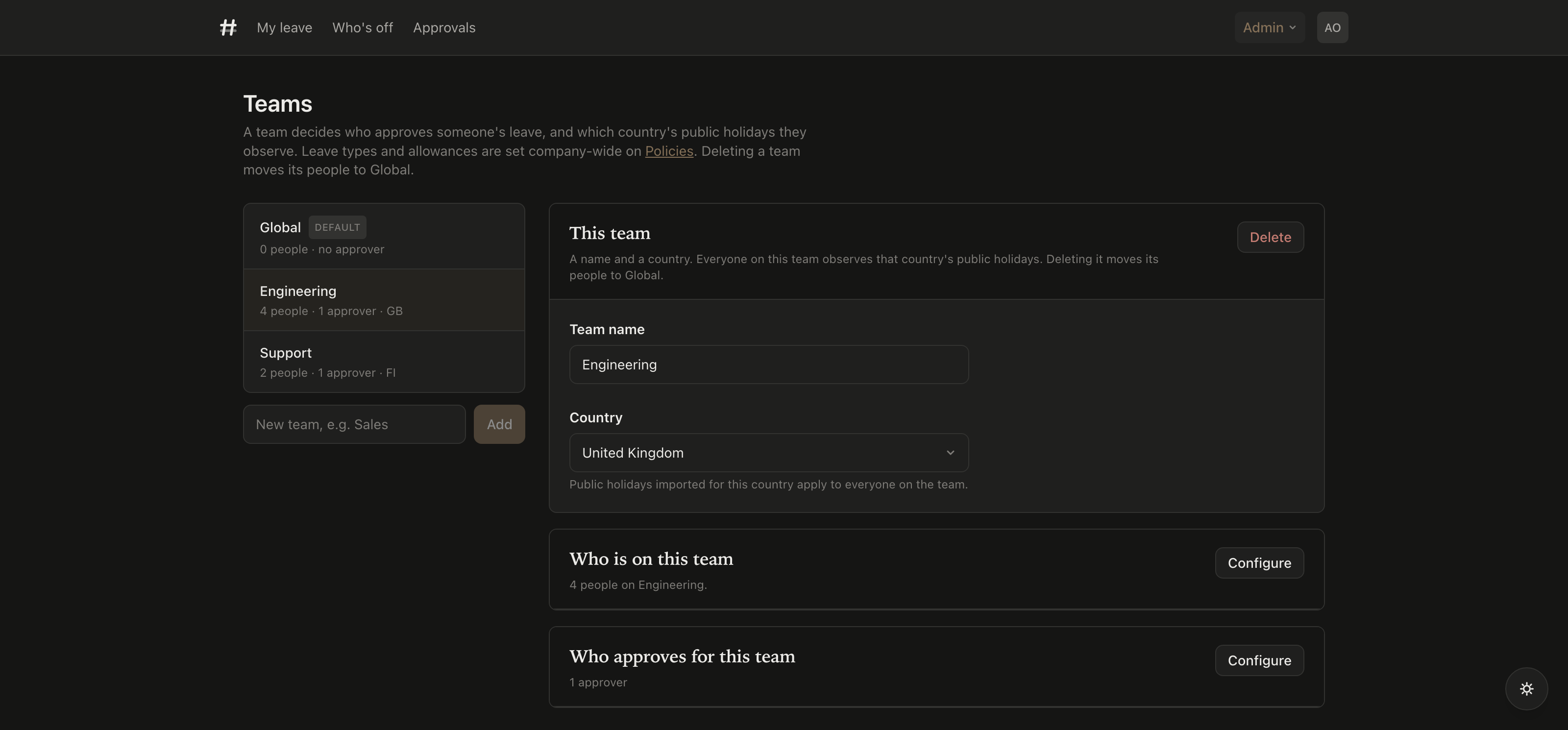Configure who approves for this team
The width and height of the screenshot is (1568, 730).
pyautogui.click(x=1259, y=660)
